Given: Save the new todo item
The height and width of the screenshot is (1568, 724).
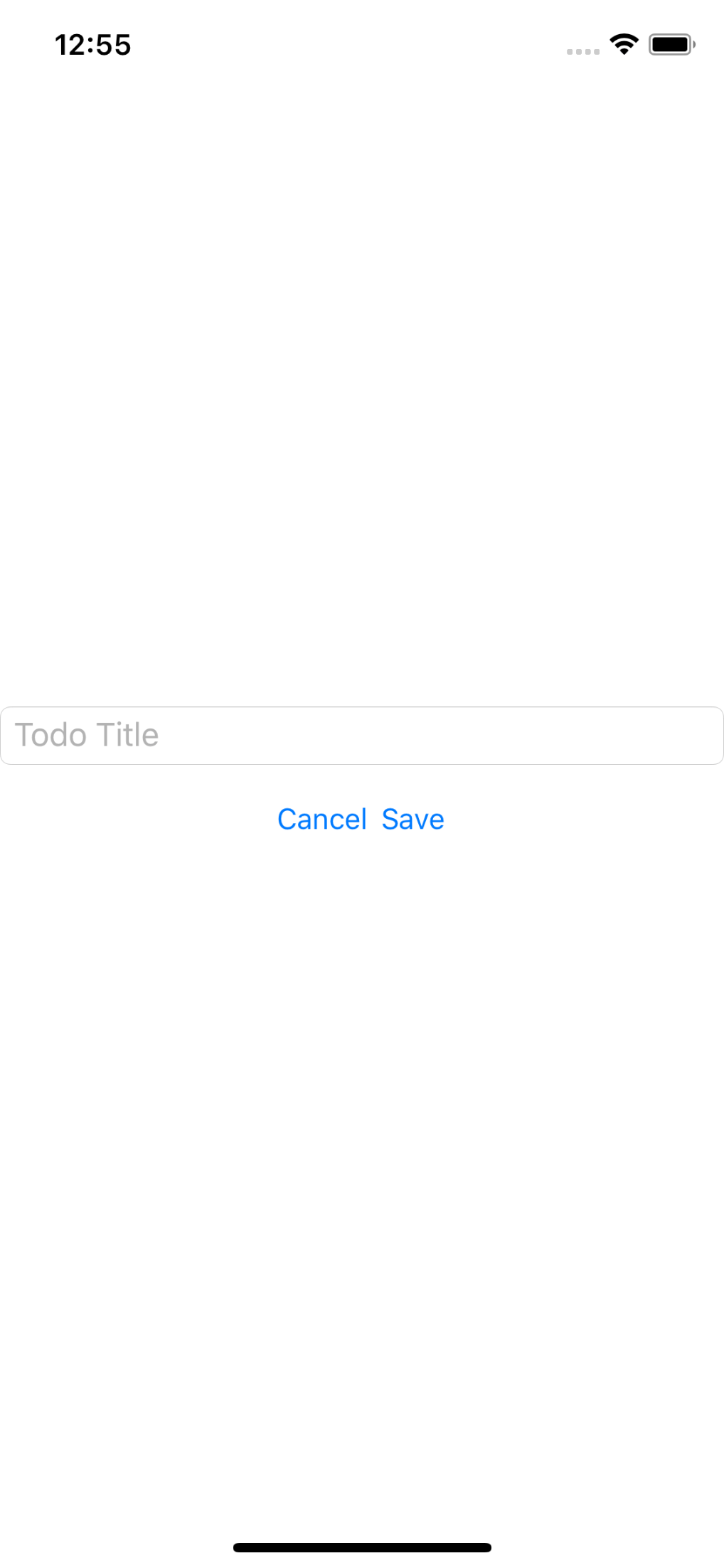Looking at the screenshot, I should tap(413, 820).
